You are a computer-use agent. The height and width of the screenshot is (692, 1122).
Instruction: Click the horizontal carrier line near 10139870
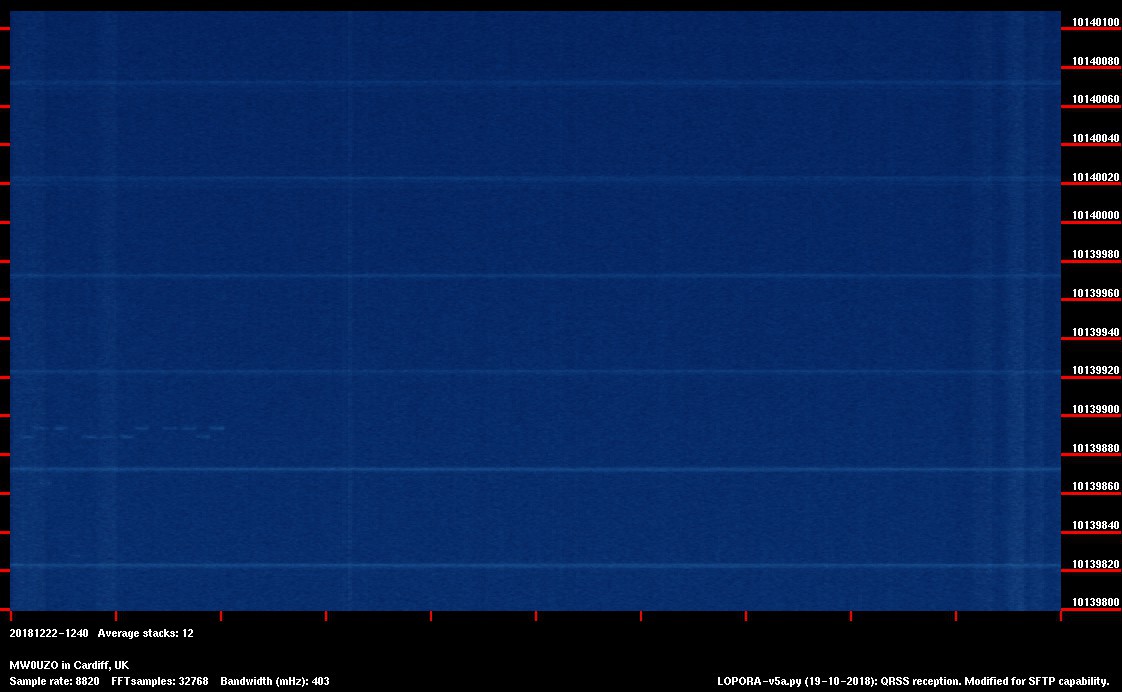coord(530,469)
